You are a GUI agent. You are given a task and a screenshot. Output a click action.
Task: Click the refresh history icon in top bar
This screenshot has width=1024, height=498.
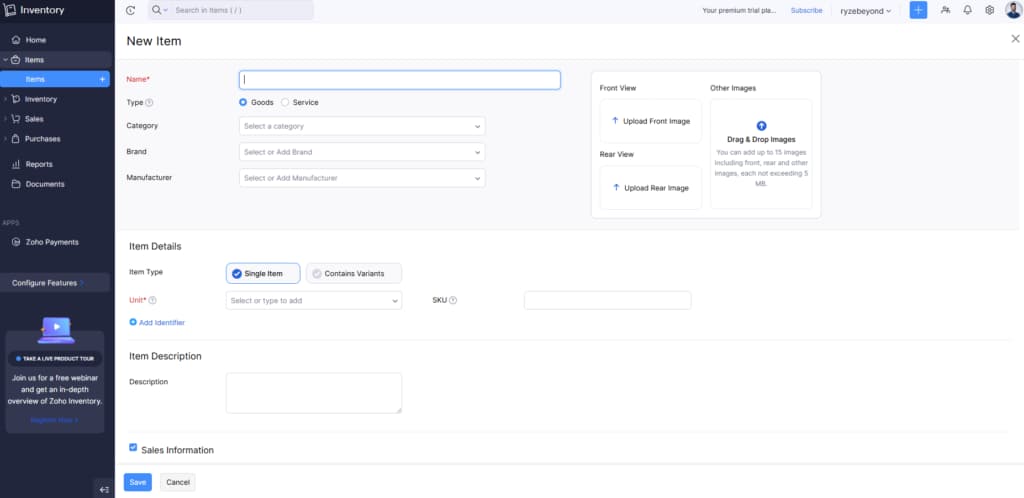(x=131, y=10)
